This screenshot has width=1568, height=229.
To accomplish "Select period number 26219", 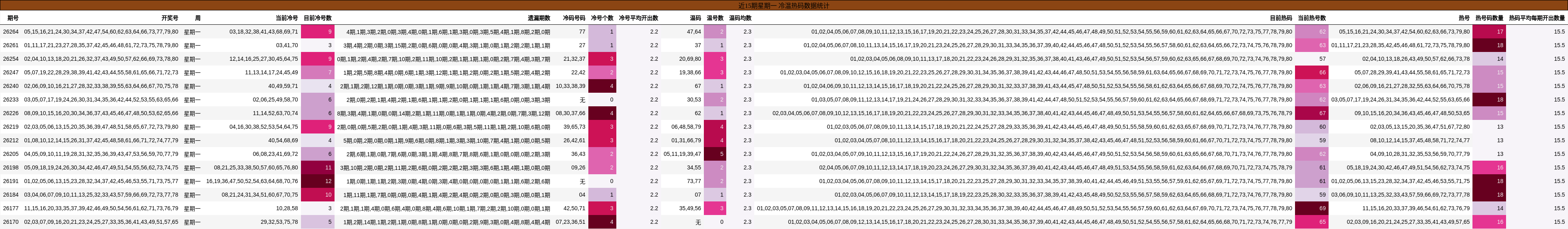I will tap(10, 127).
